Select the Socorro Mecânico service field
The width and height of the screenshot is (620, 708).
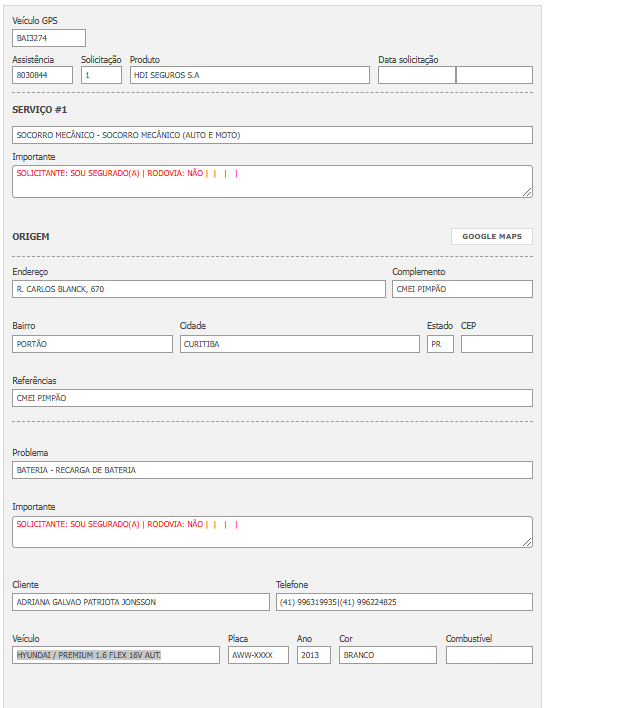[x=272, y=135]
